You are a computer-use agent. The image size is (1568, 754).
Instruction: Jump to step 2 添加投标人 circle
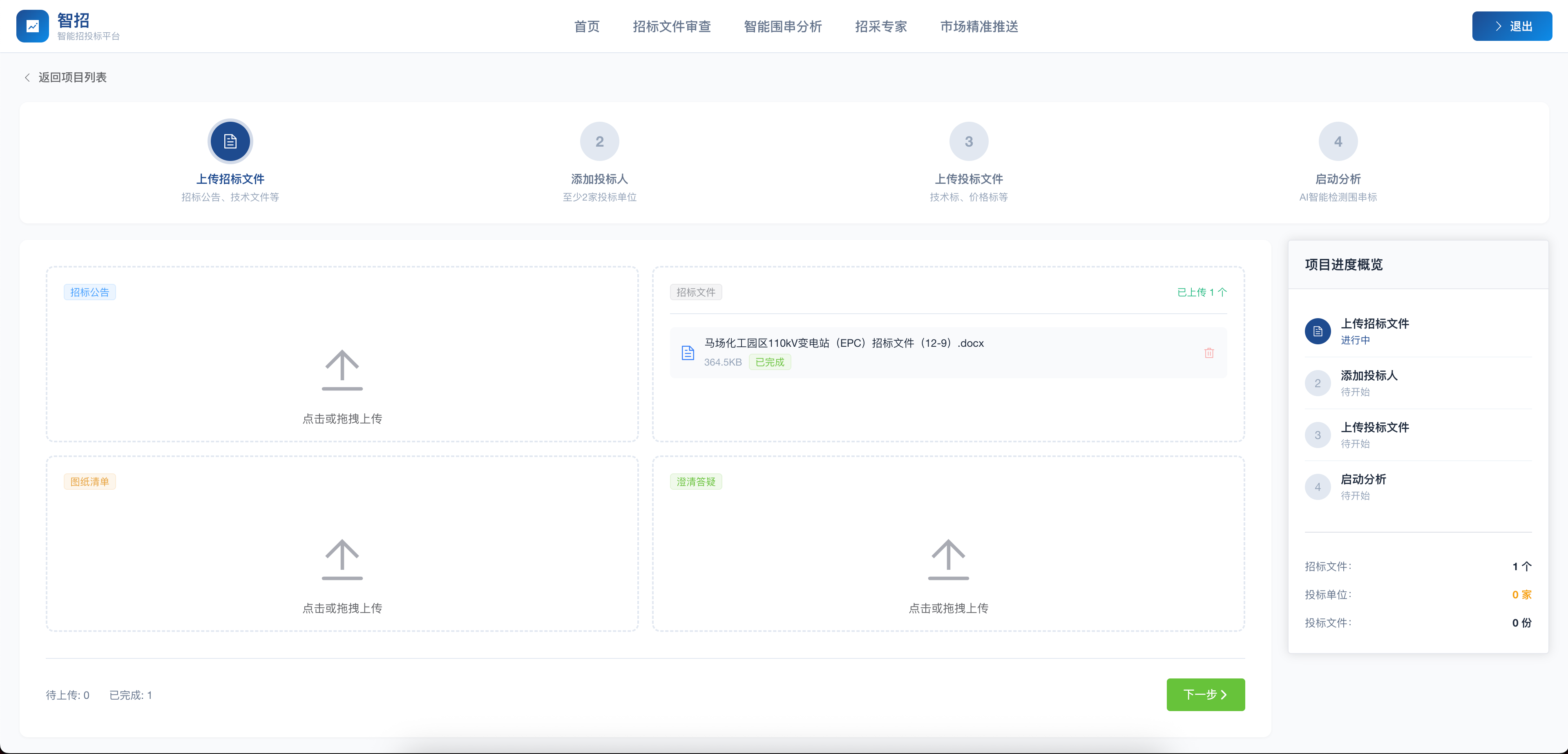(x=600, y=141)
